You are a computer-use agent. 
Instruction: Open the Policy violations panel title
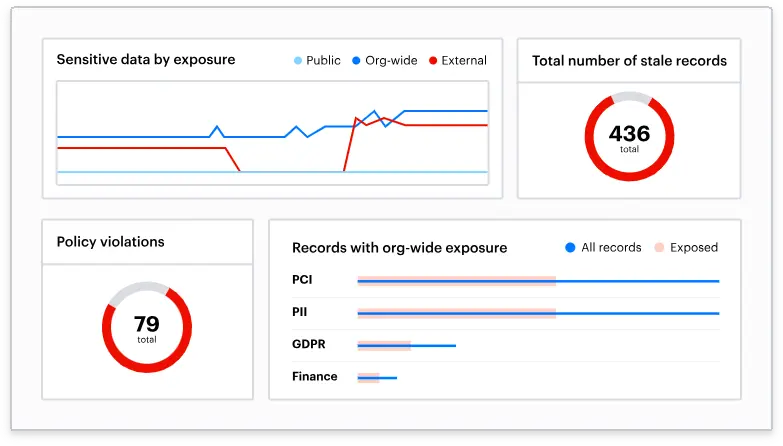pos(110,242)
